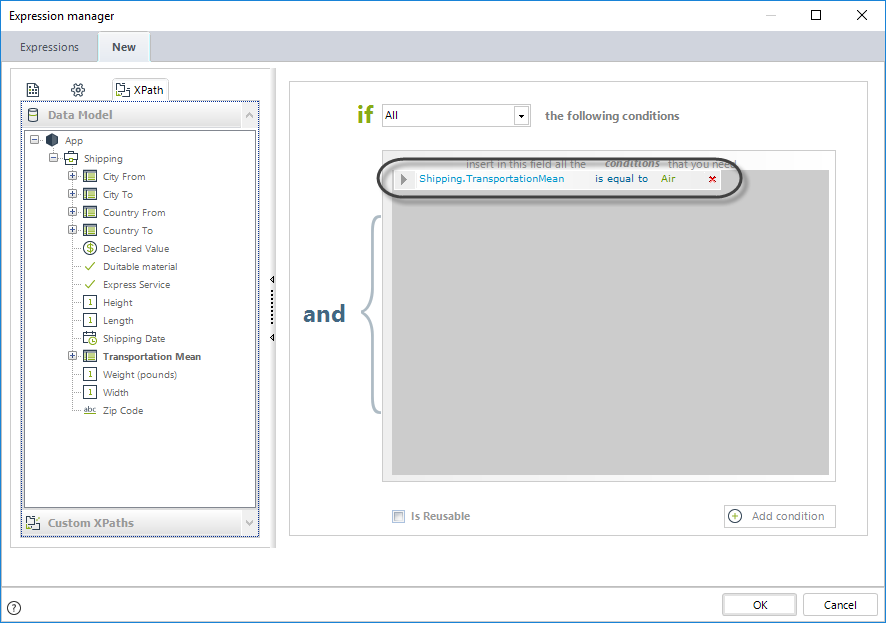The width and height of the screenshot is (886, 623).
Task: Click the Height number icon
Action: [90, 302]
